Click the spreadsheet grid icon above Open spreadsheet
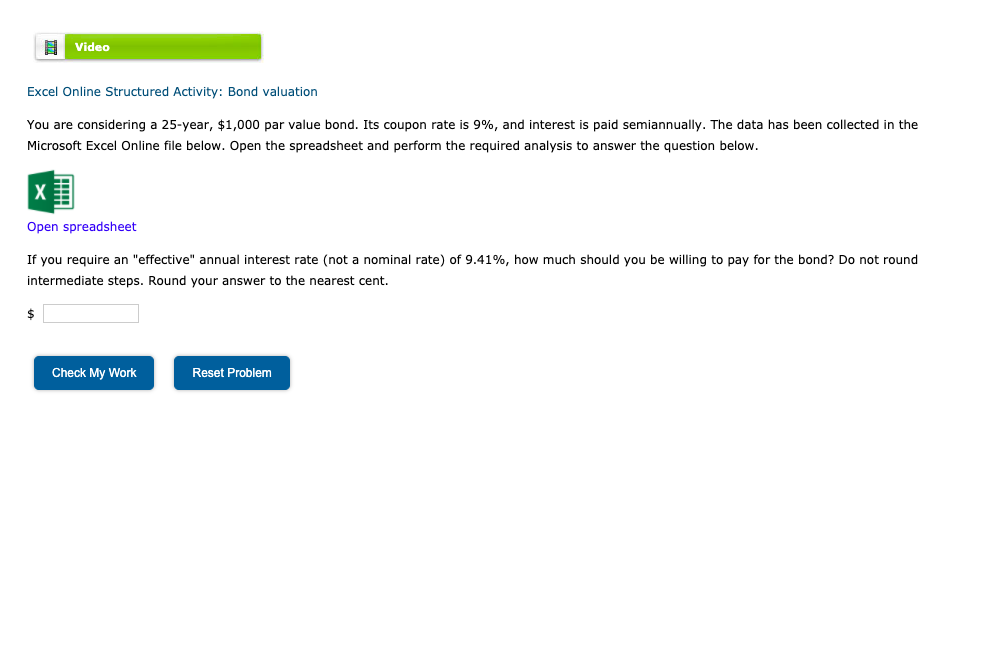This screenshot has height=669, width=1008. [51, 191]
